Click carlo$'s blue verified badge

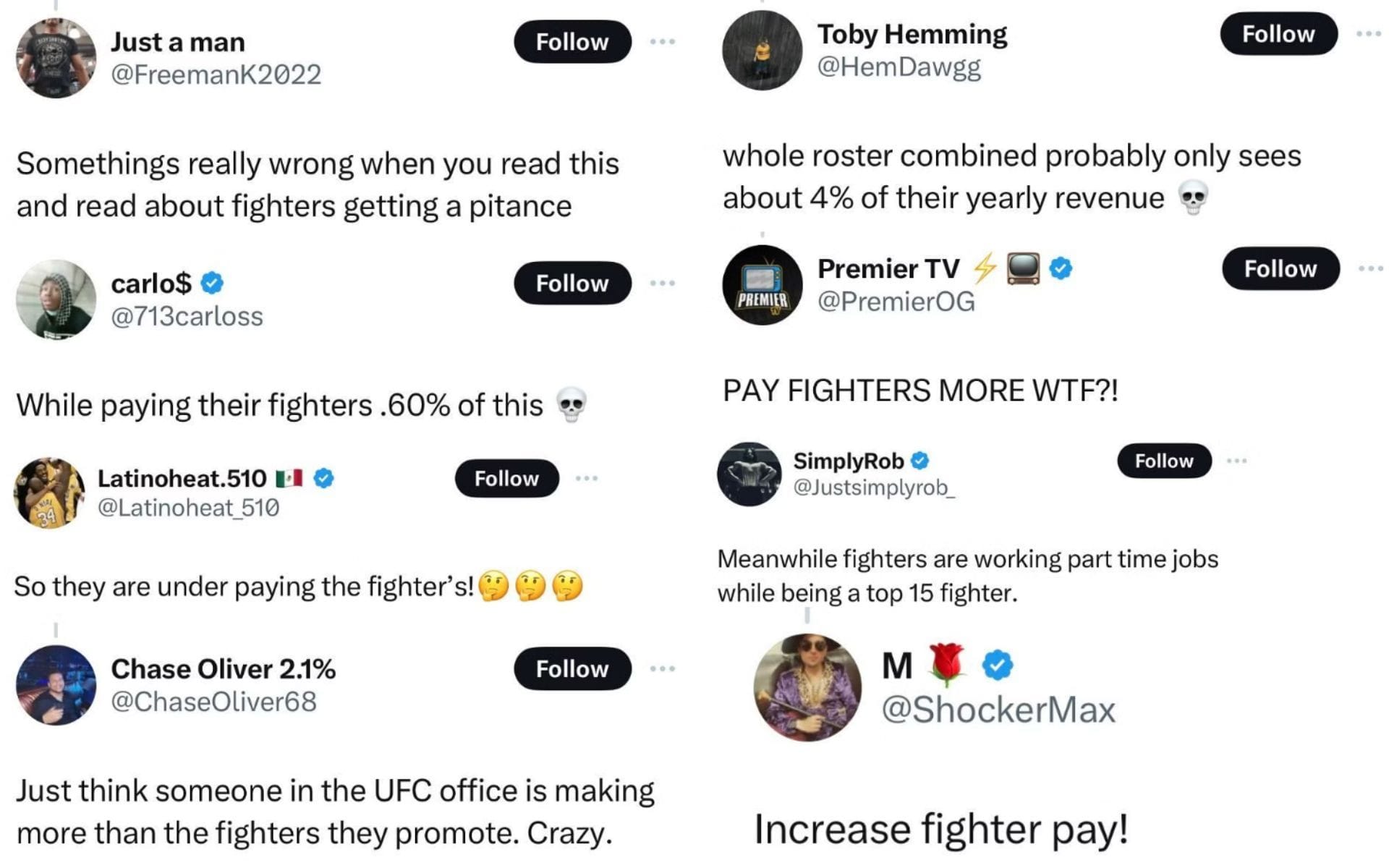click(x=211, y=284)
